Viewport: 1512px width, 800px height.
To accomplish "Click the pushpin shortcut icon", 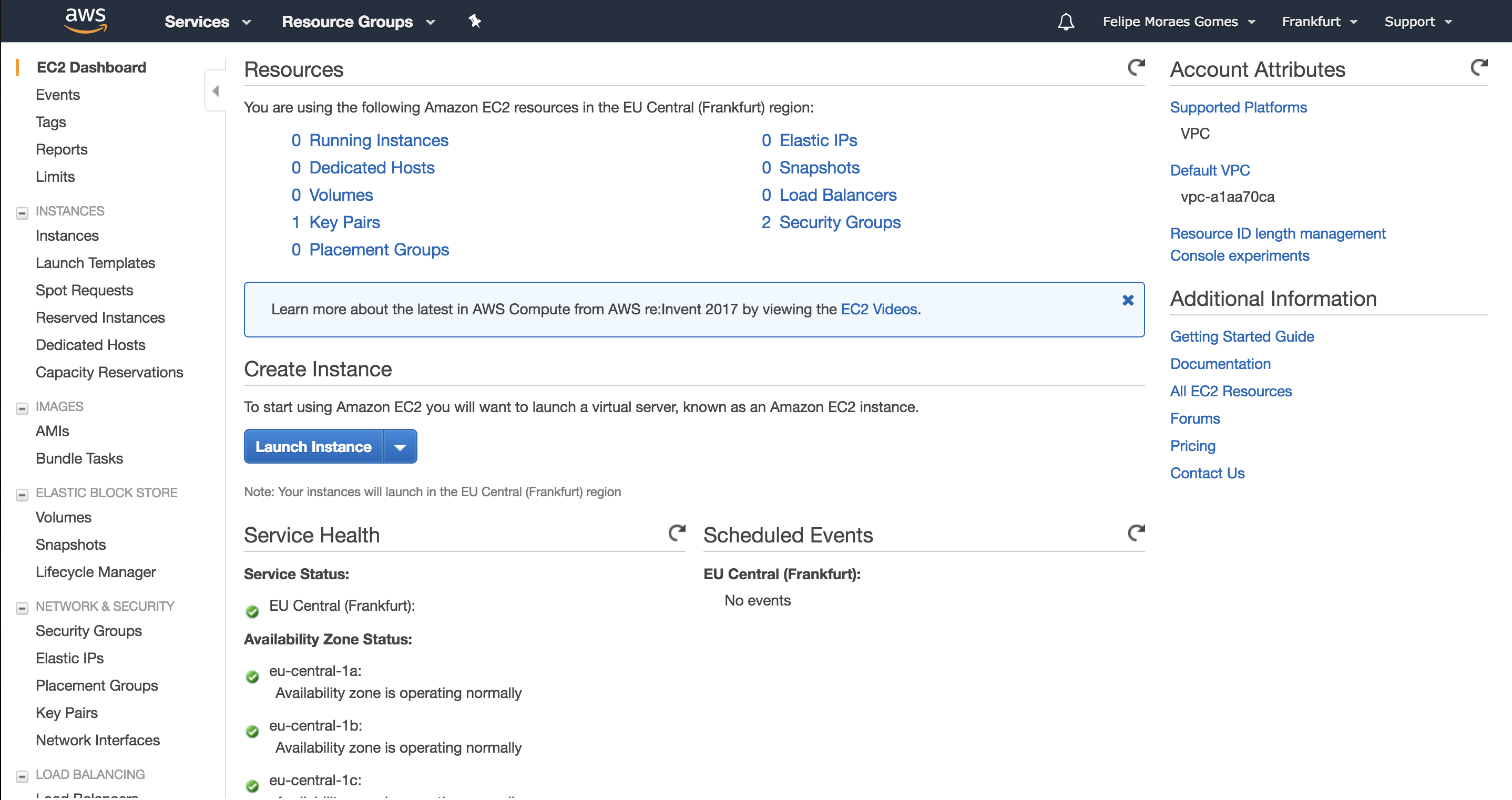I will pos(475,22).
